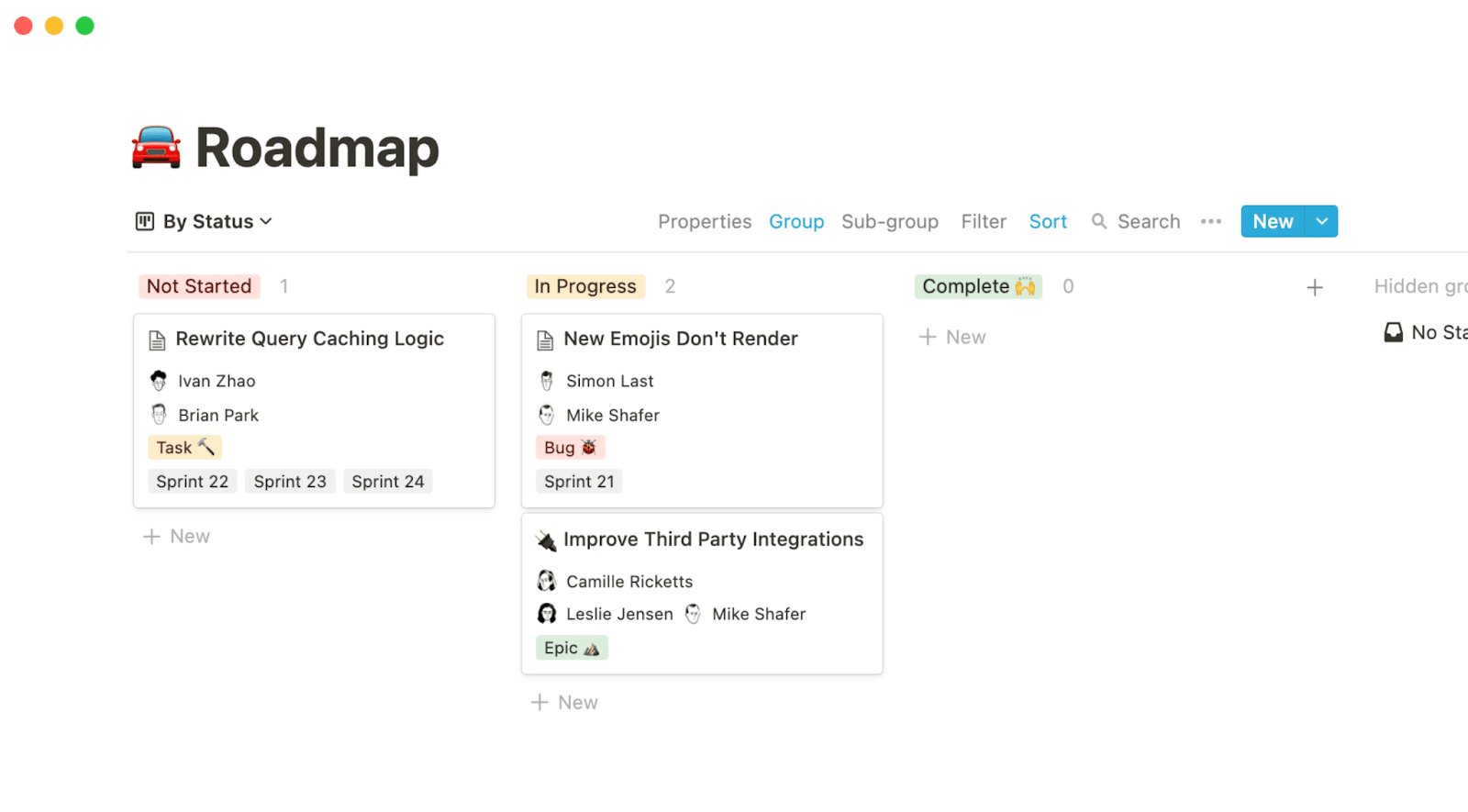Click the document icon on New Emojis card

click(x=545, y=340)
